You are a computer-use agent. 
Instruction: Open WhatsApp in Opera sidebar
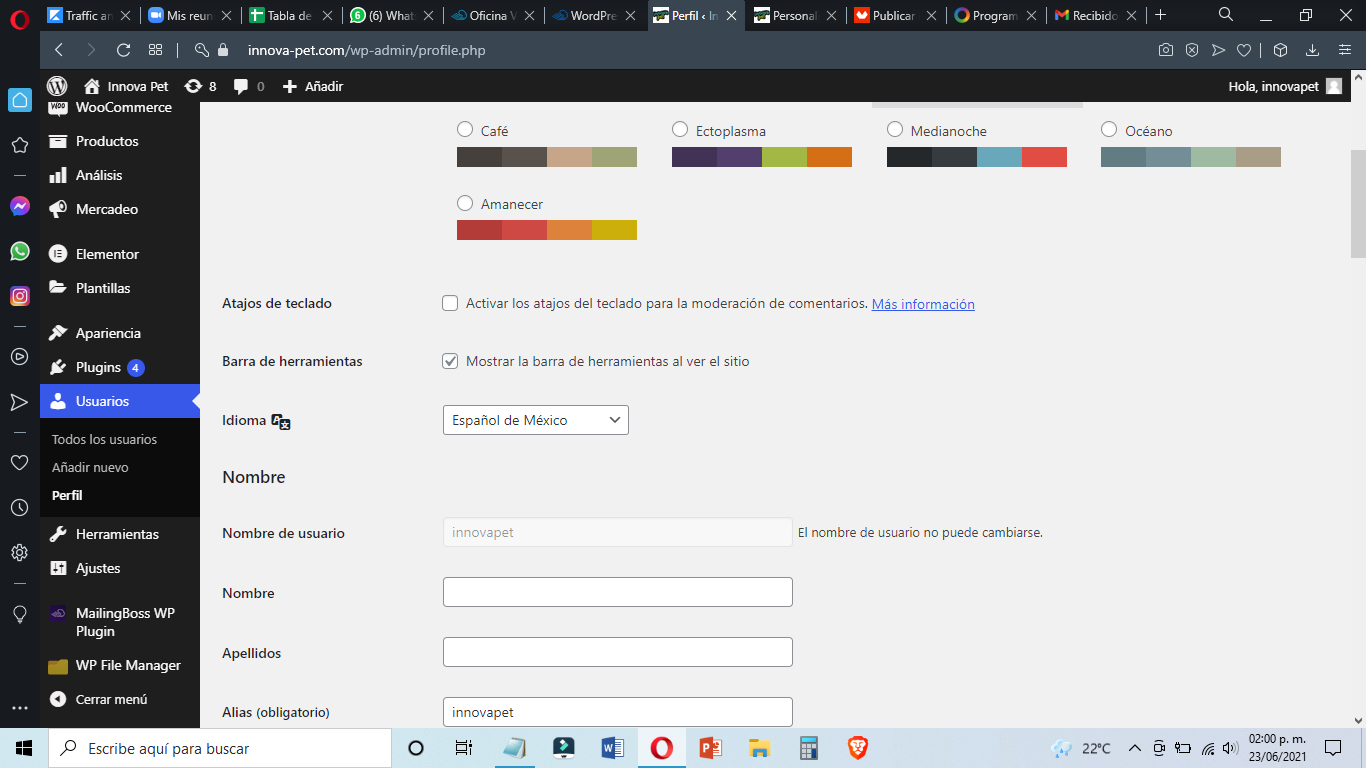click(x=20, y=251)
